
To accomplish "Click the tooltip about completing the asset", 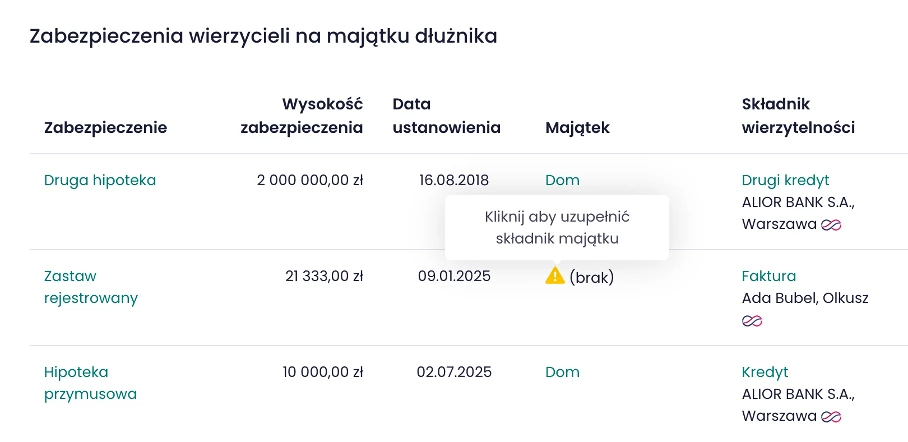I will click(x=557, y=227).
